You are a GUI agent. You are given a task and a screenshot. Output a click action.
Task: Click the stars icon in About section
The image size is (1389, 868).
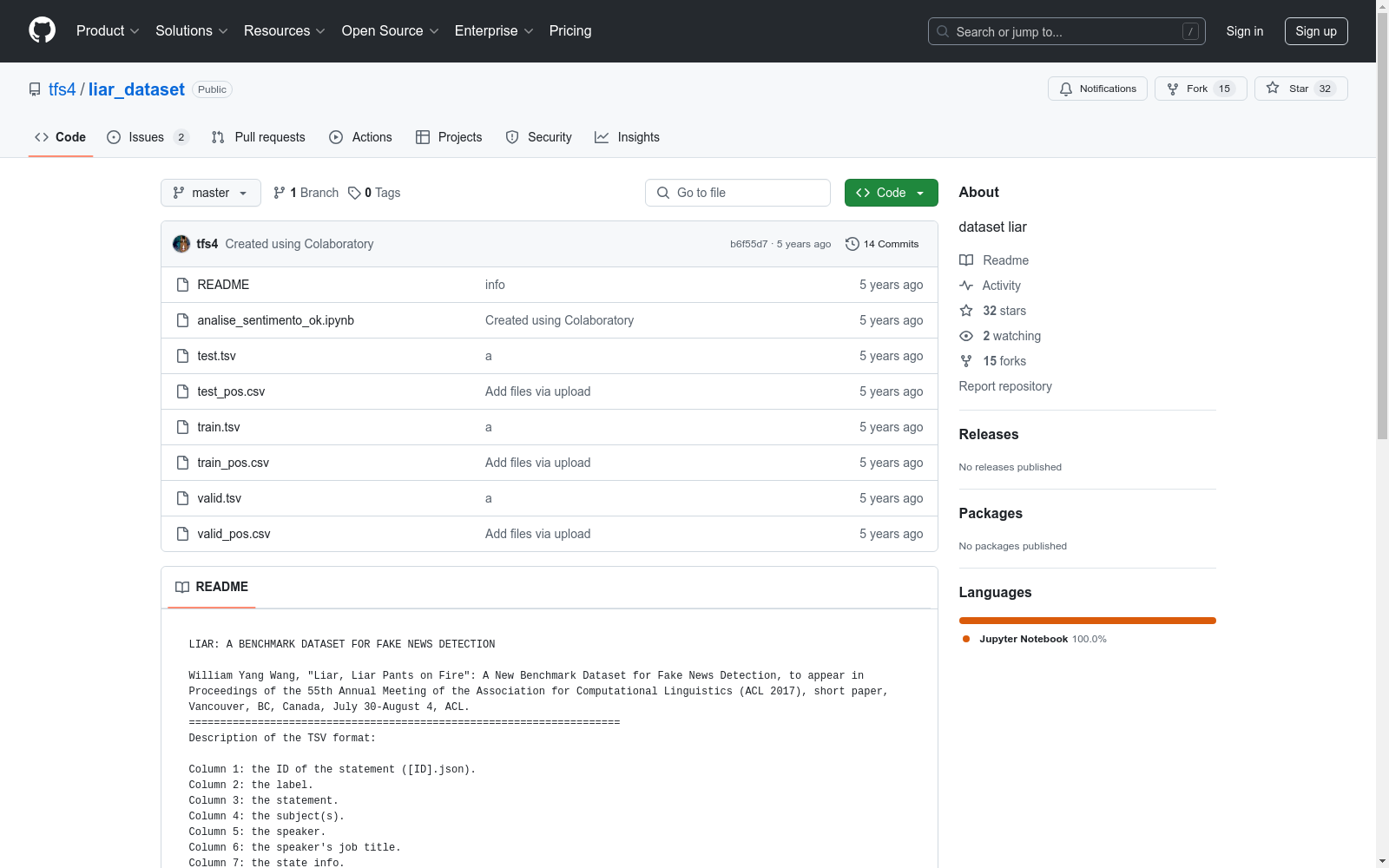pos(966,311)
